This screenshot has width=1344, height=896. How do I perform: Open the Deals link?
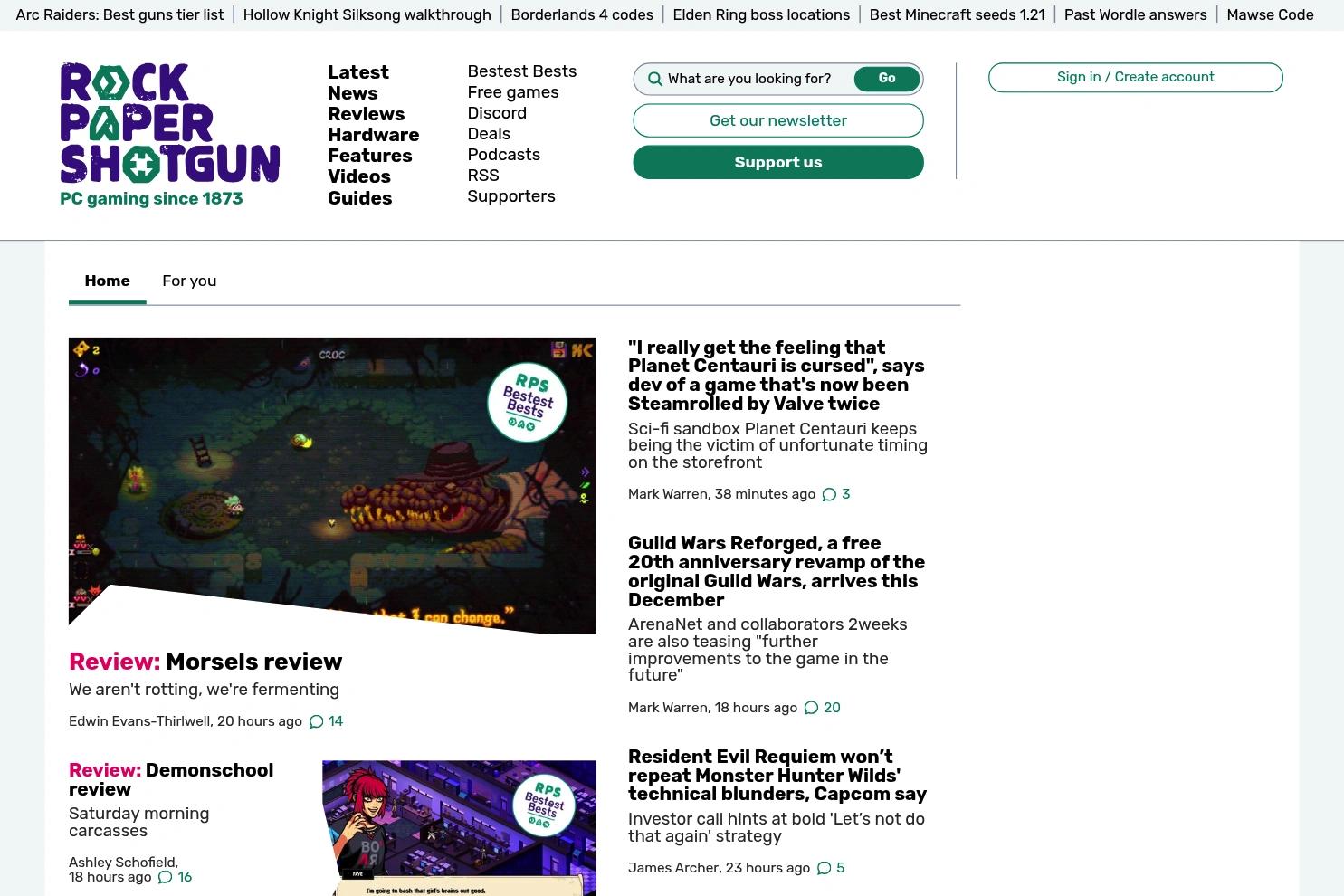[x=489, y=134]
